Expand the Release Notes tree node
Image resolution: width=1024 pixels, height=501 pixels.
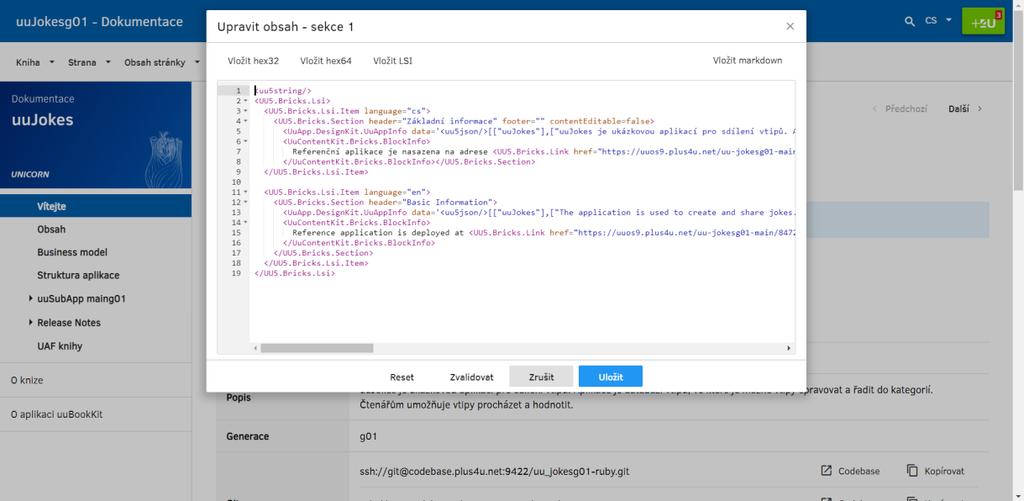tap(31, 322)
